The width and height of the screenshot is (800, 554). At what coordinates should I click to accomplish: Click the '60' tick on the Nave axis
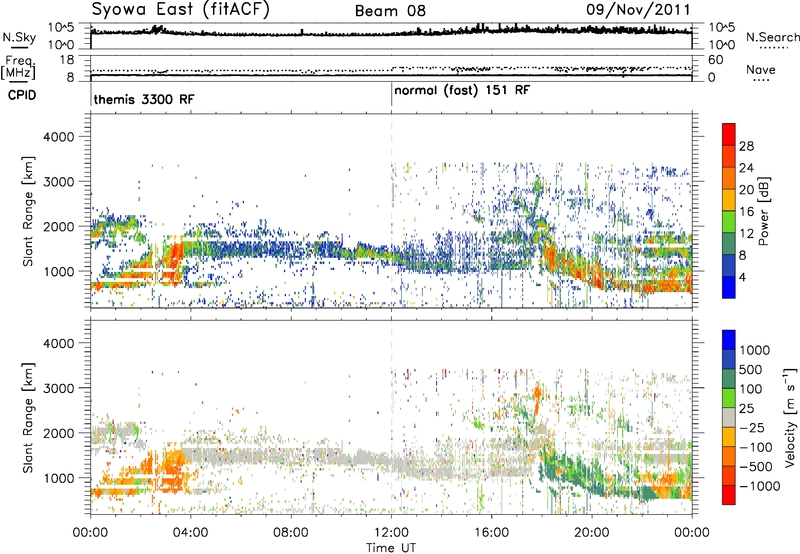point(715,60)
